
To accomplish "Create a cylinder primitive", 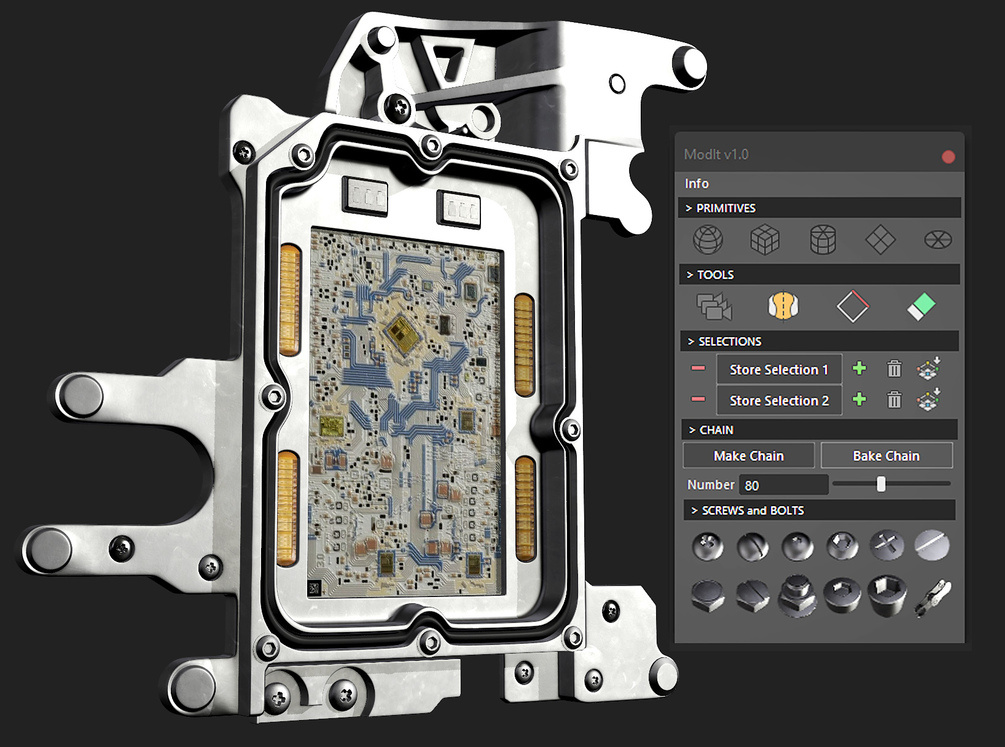I will click(x=823, y=241).
